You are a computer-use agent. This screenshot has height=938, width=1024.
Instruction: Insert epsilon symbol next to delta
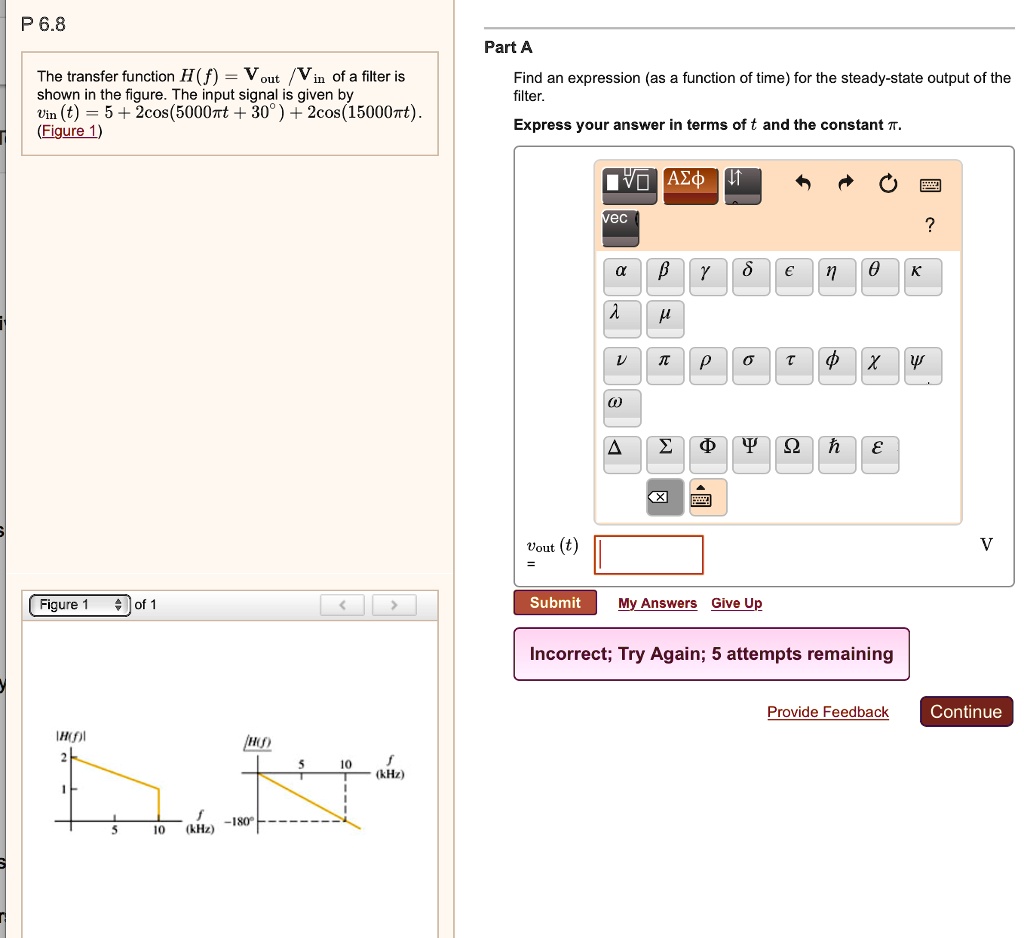tap(793, 276)
